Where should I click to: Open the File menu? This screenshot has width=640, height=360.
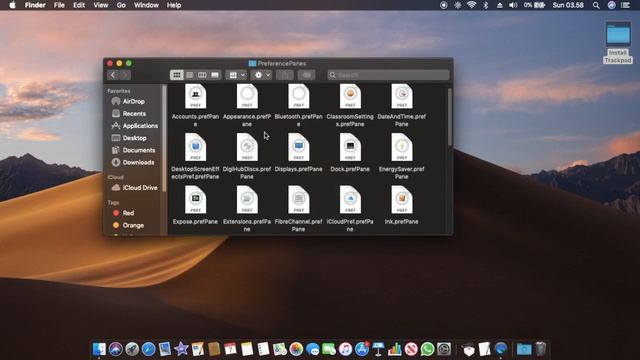[x=59, y=5]
